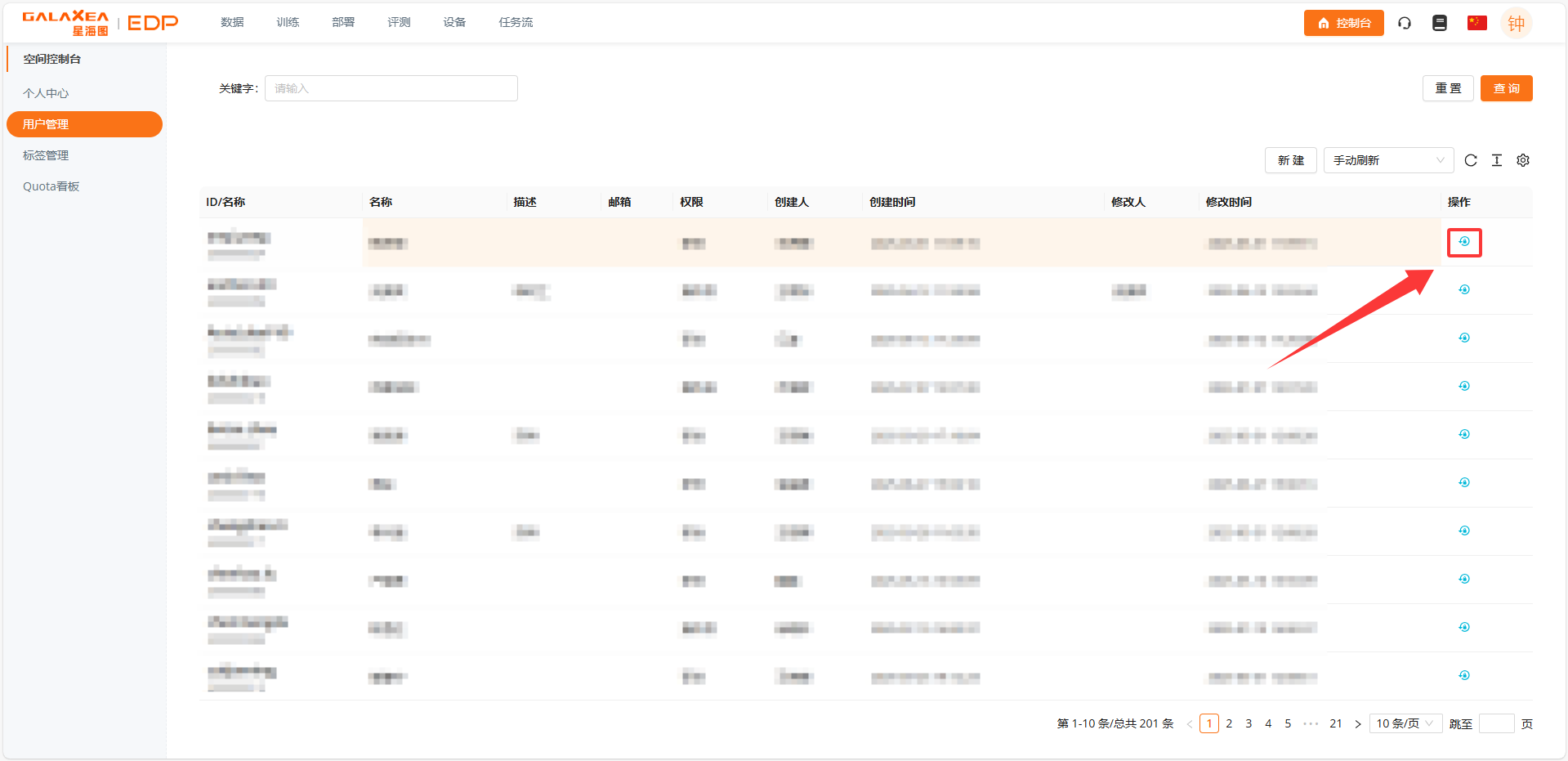
Task: Open the 10 条/页 page size dropdown
Action: [1405, 723]
